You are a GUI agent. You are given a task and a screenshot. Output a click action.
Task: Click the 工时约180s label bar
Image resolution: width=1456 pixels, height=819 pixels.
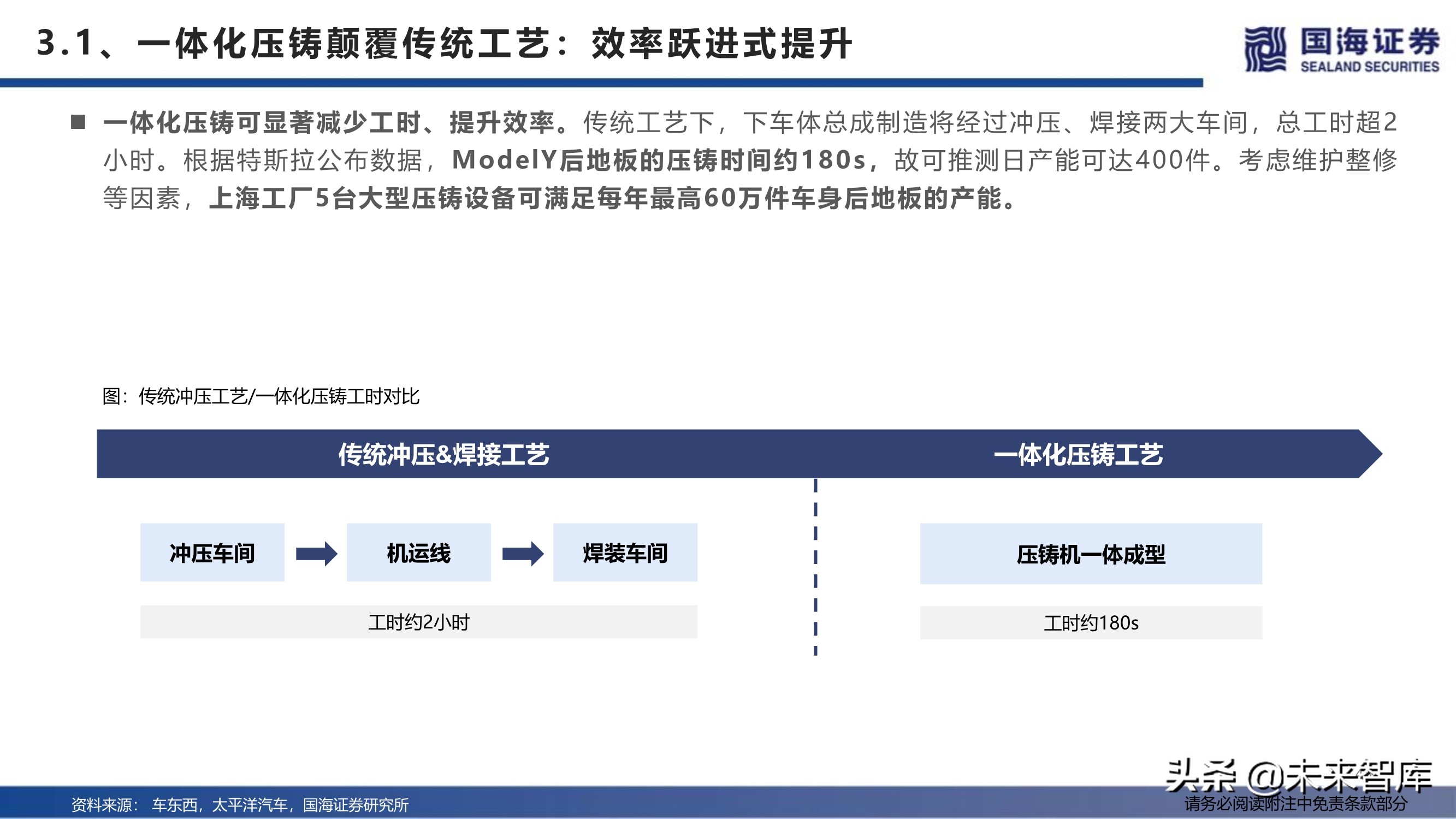1091,623
